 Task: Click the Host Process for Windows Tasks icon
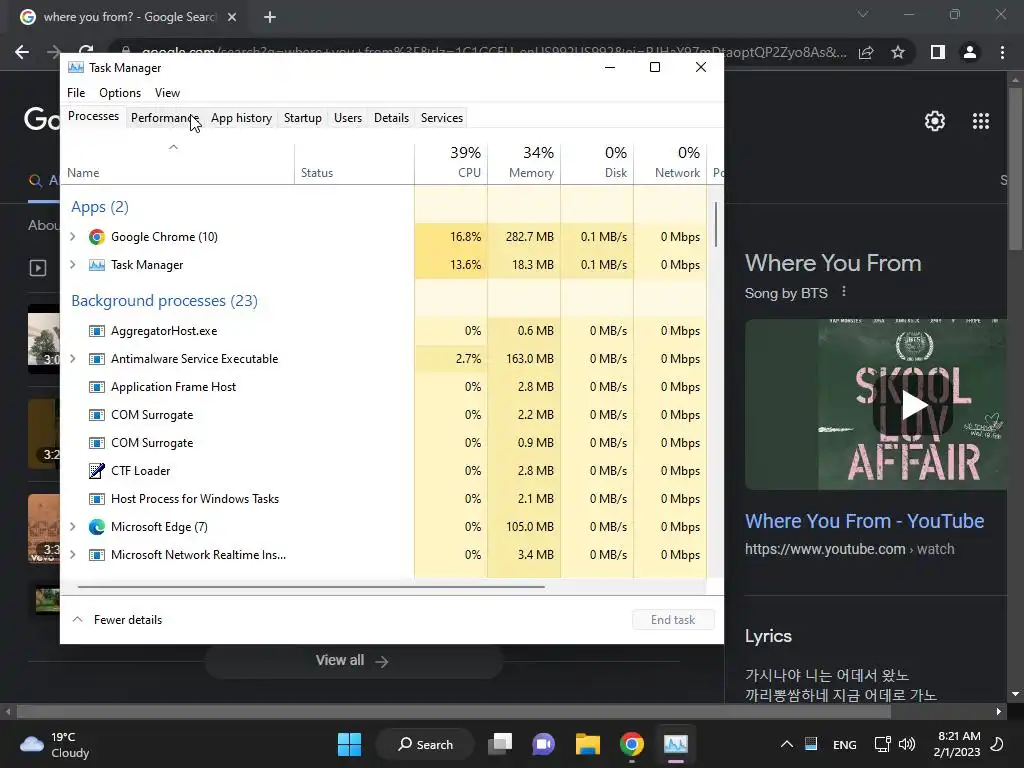[97, 499]
